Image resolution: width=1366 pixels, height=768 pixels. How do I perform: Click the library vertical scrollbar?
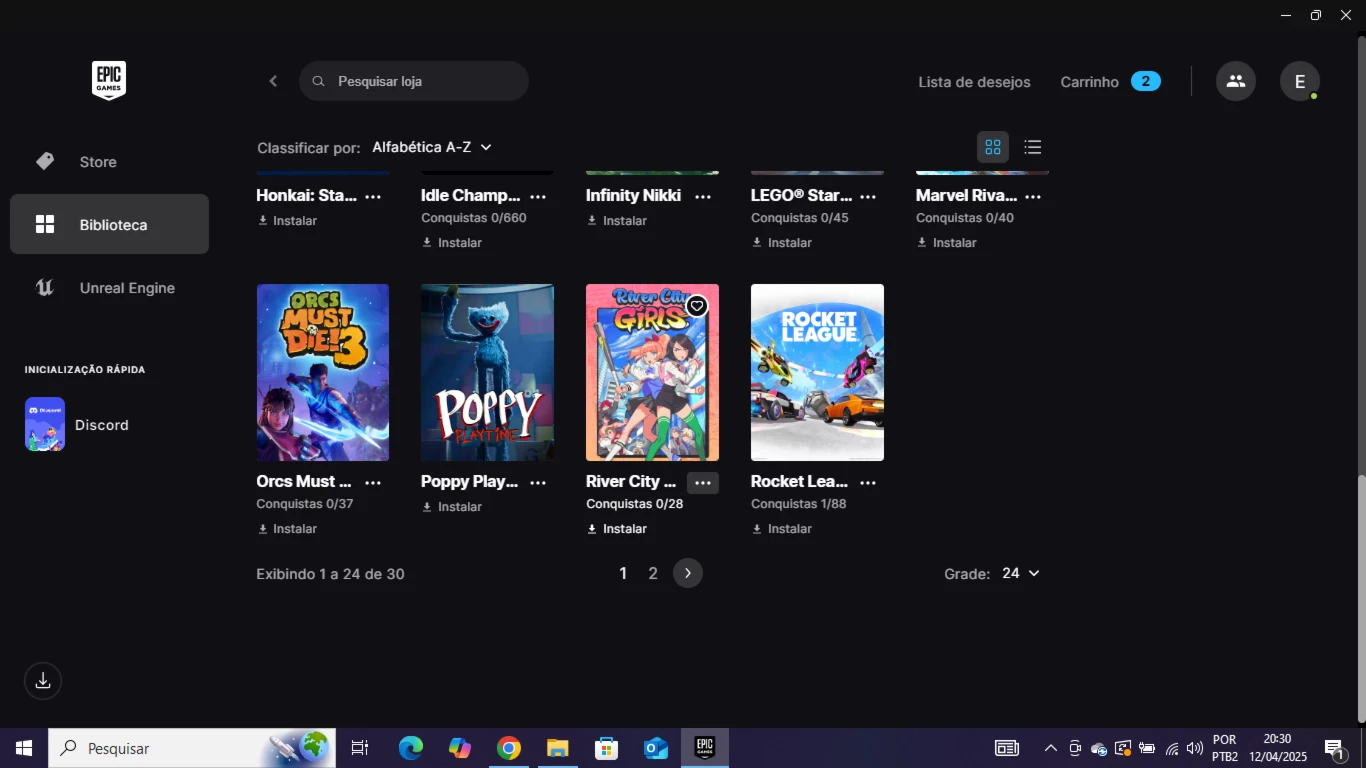coord(1360,598)
